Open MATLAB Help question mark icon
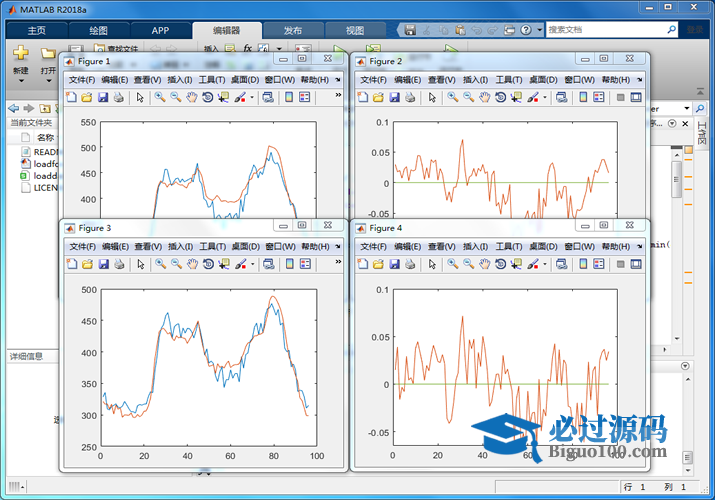Screen dimensions: 715x500 (526, 30)
